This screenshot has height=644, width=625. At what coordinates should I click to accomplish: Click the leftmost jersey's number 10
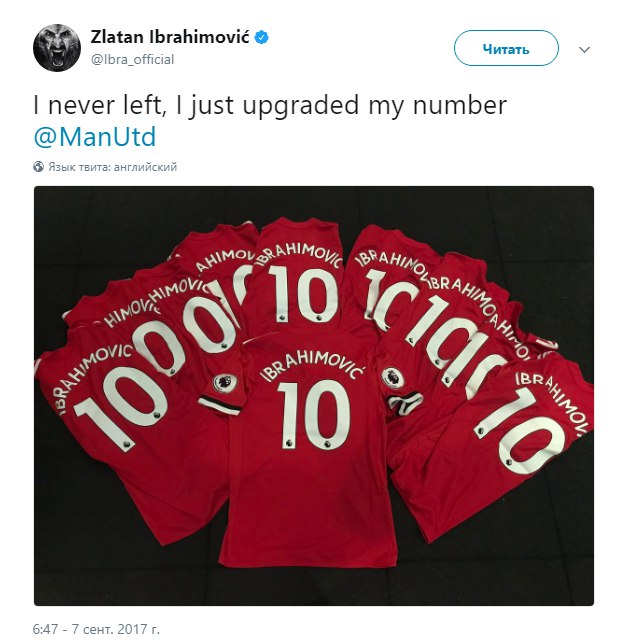[x=122, y=404]
